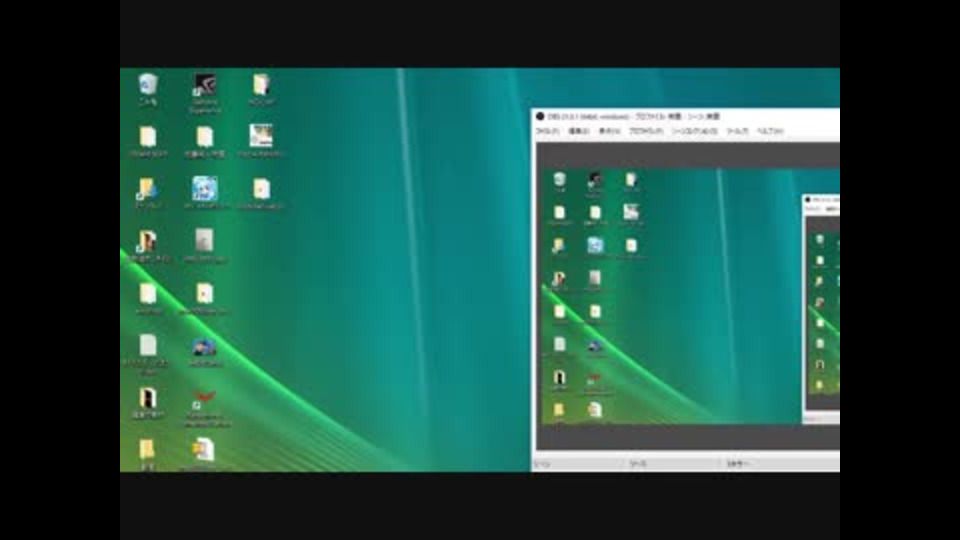Select the blue-haired anime character desktop icon
The image size is (960, 540).
coord(204,193)
